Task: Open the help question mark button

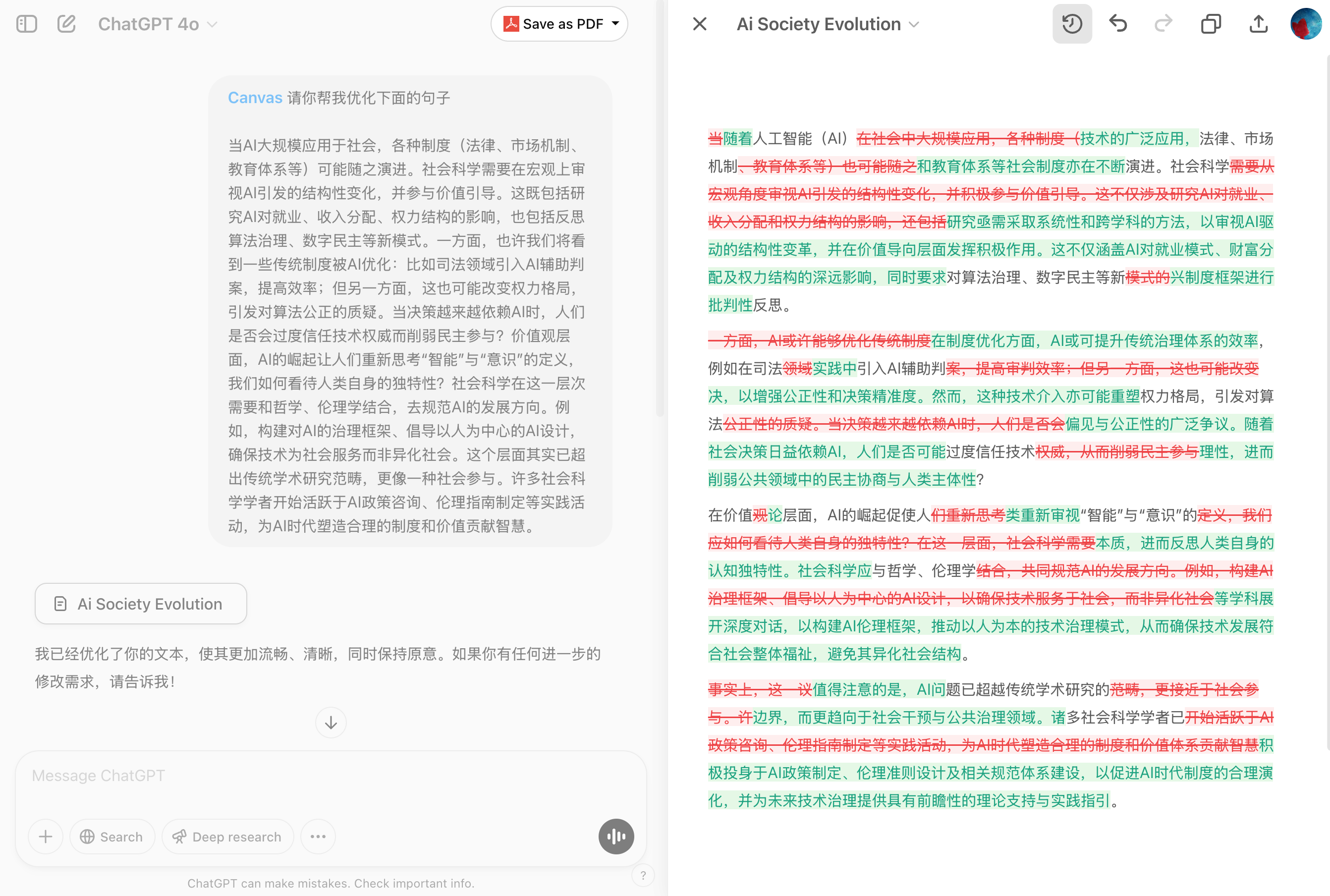Action: 643,875
